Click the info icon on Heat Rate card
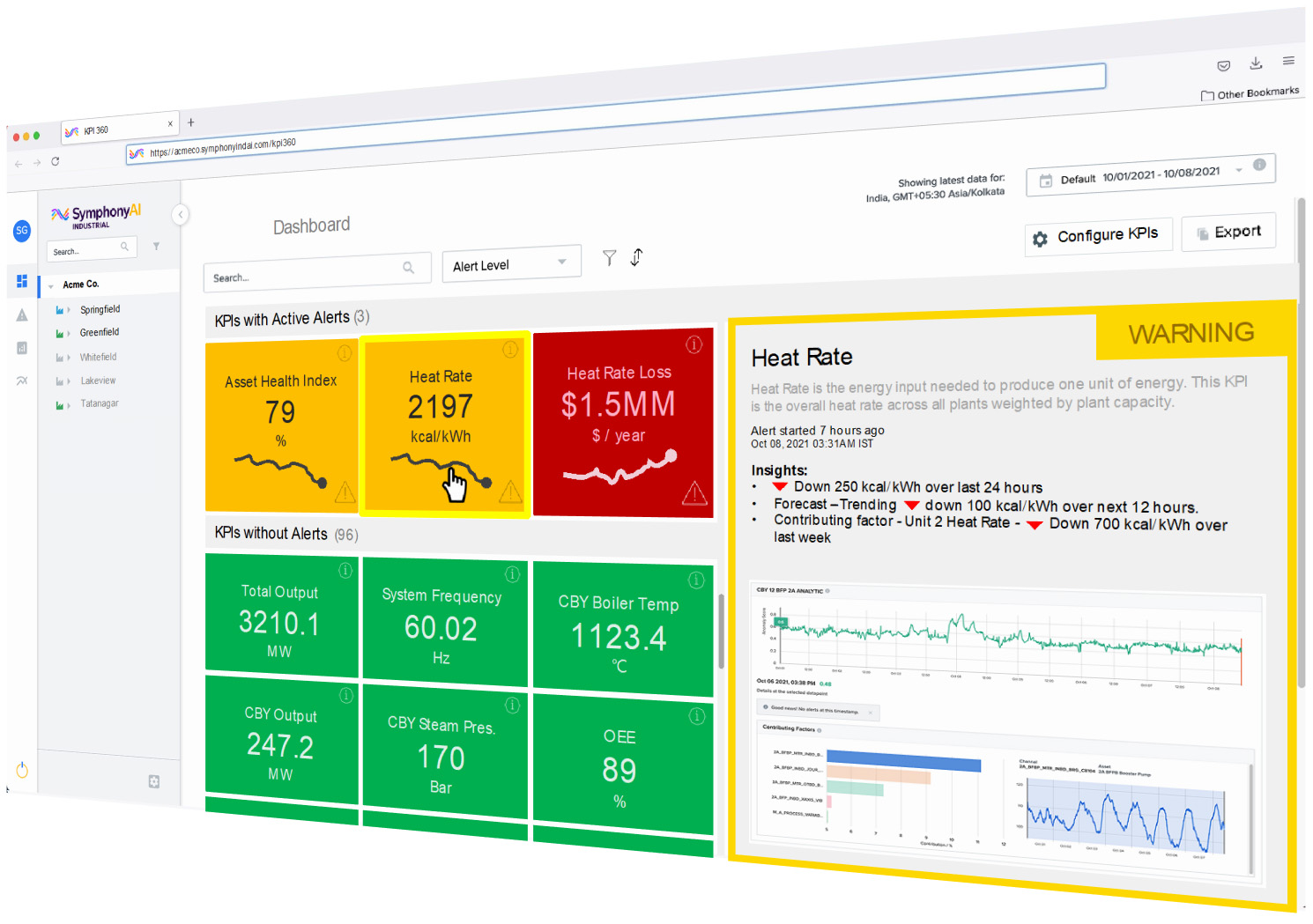The image size is (1313, 924). (510, 350)
